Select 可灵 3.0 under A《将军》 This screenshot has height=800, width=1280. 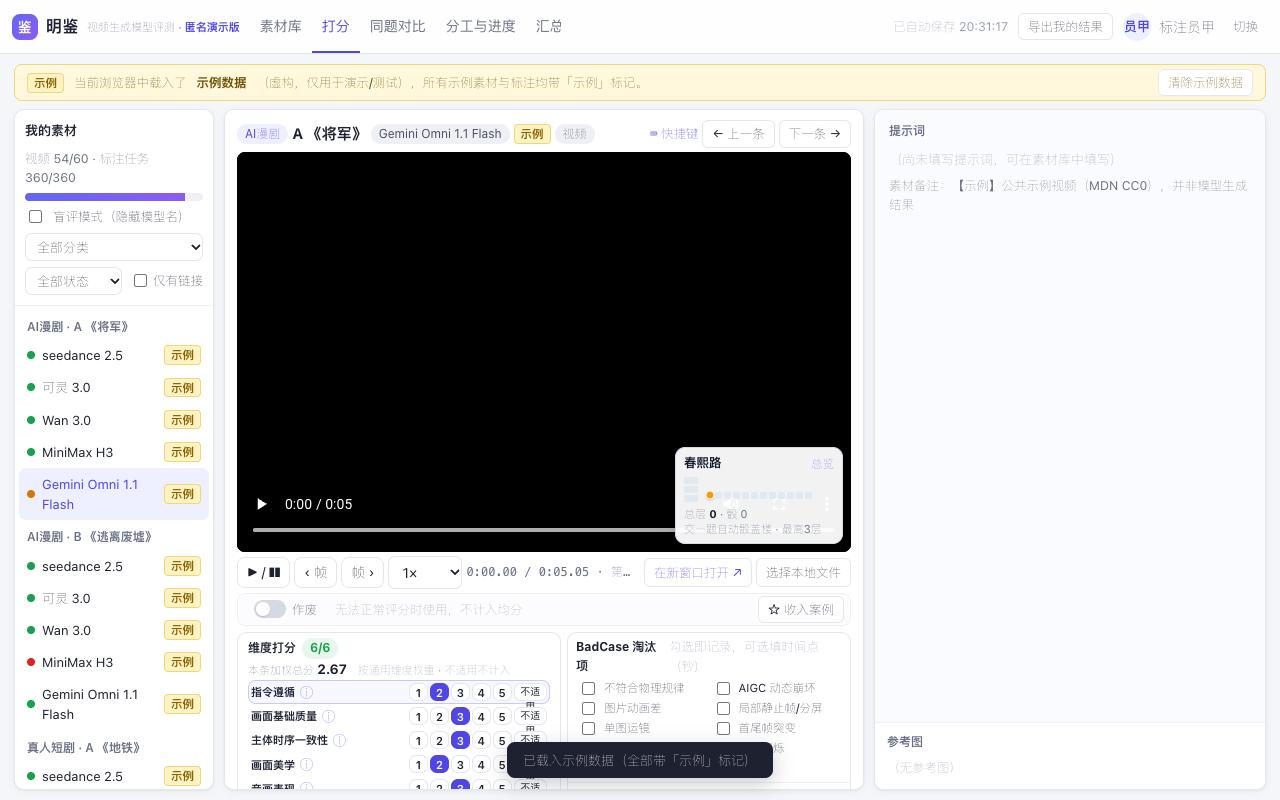pyautogui.click(x=114, y=387)
